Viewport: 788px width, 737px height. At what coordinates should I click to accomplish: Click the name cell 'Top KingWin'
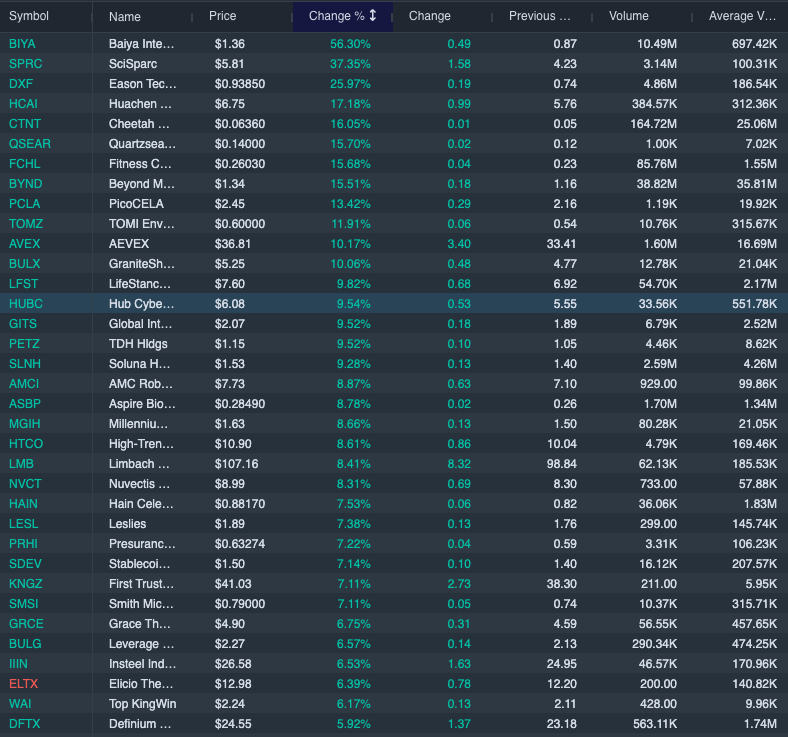[143, 704]
